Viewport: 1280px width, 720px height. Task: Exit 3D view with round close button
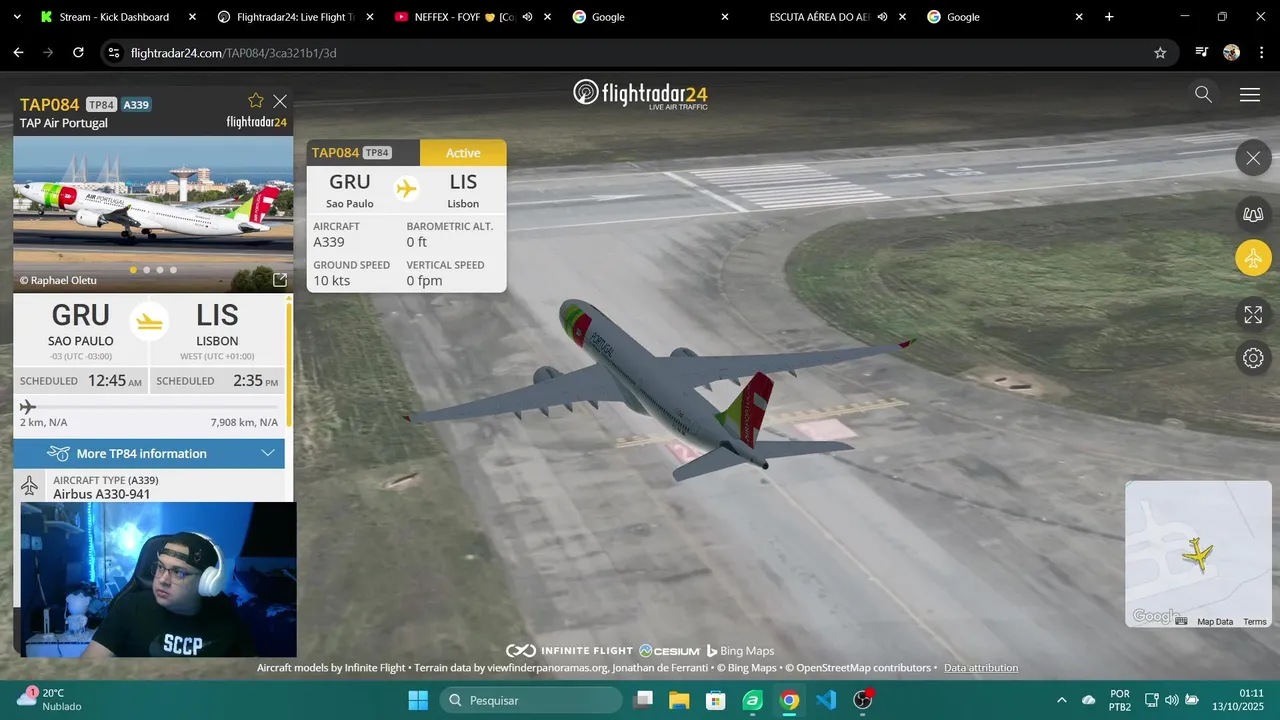[1253, 158]
